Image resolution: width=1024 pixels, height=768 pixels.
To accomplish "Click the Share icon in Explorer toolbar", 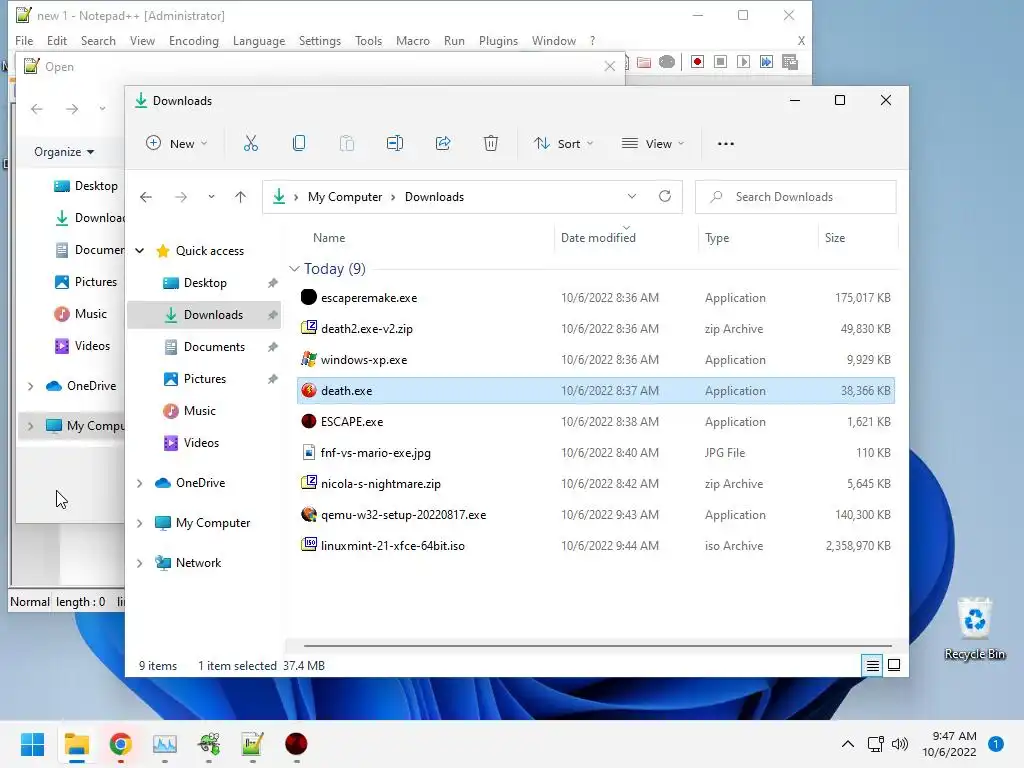I will [x=443, y=144].
